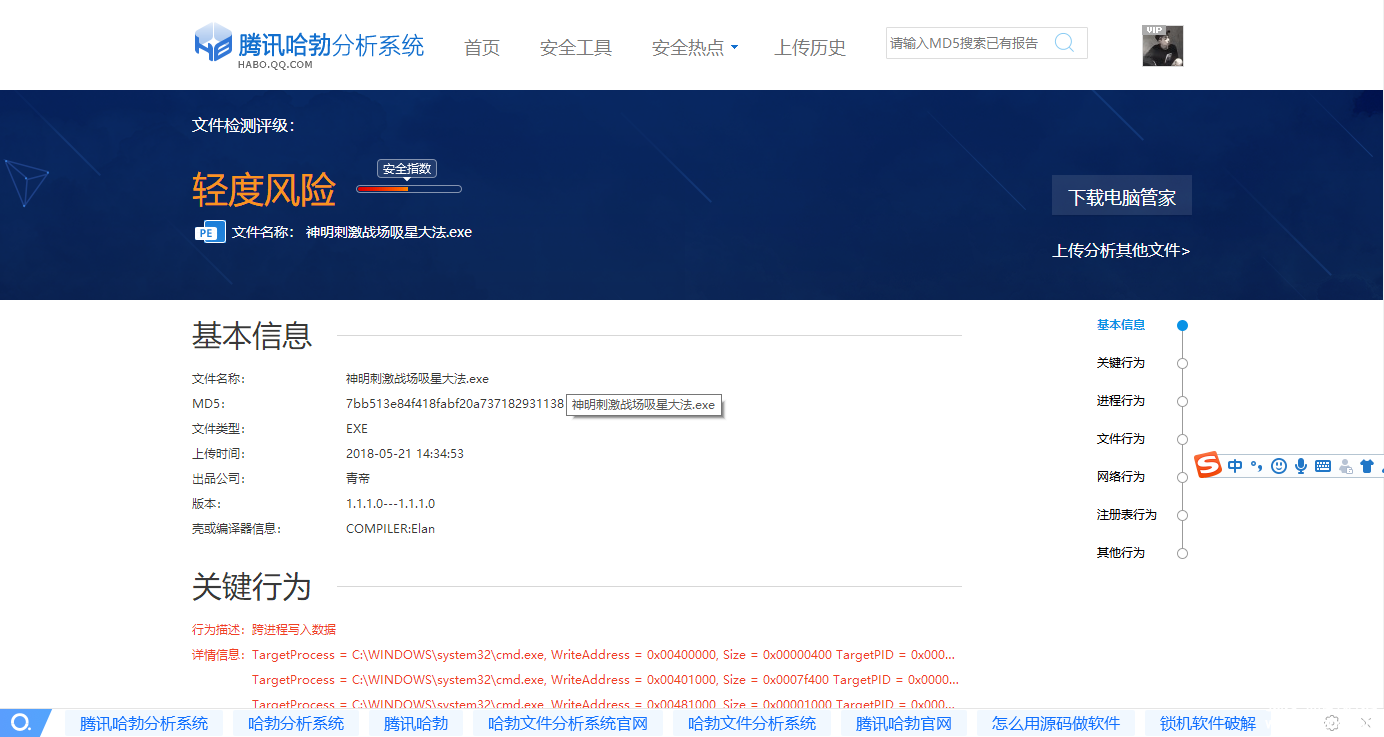Open 锁机软件破解 suggestion
1384x737 pixels.
click(1208, 723)
